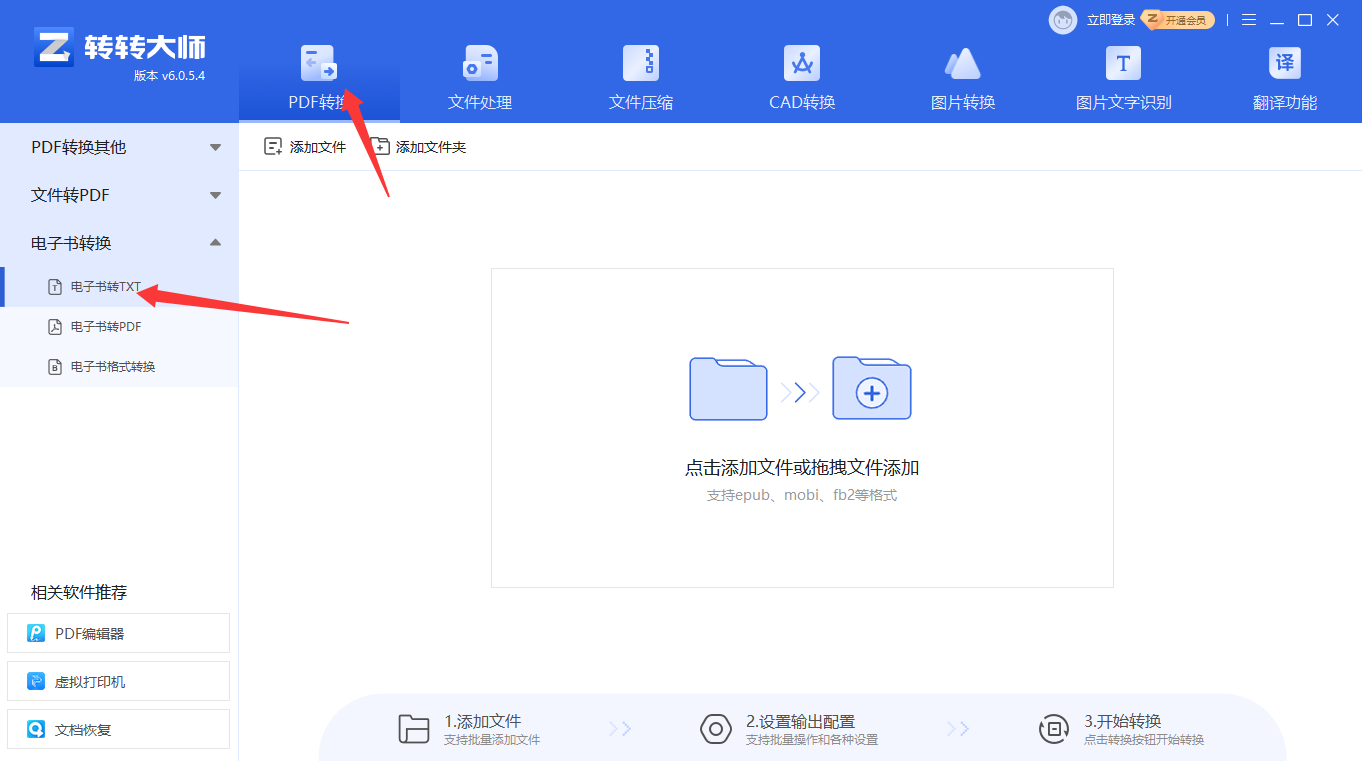Image resolution: width=1362 pixels, height=761 pixels.
Task: Click the step 2 hexagon settings icon
Action: point(716,729)
